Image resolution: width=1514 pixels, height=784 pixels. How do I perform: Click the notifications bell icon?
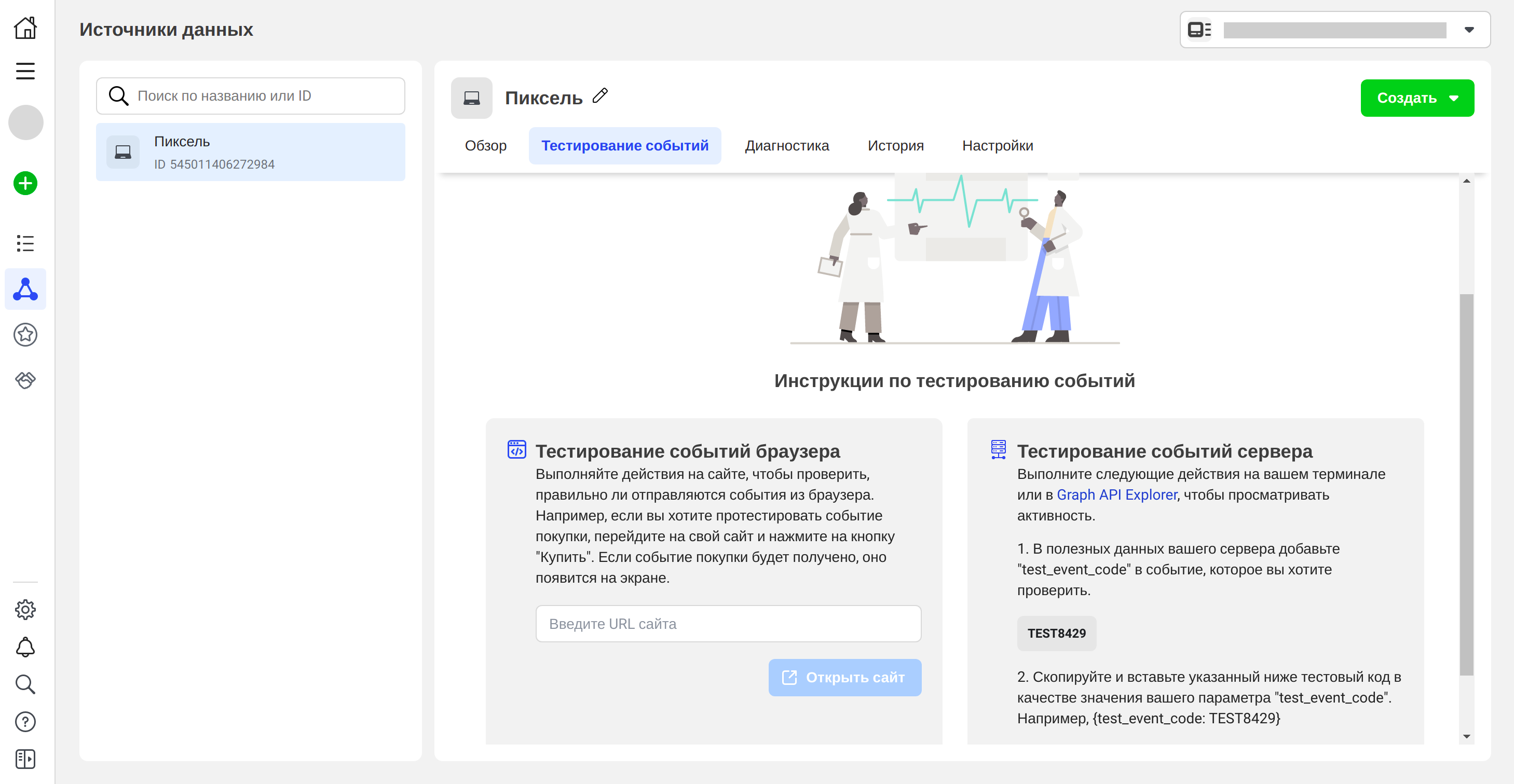25,647
